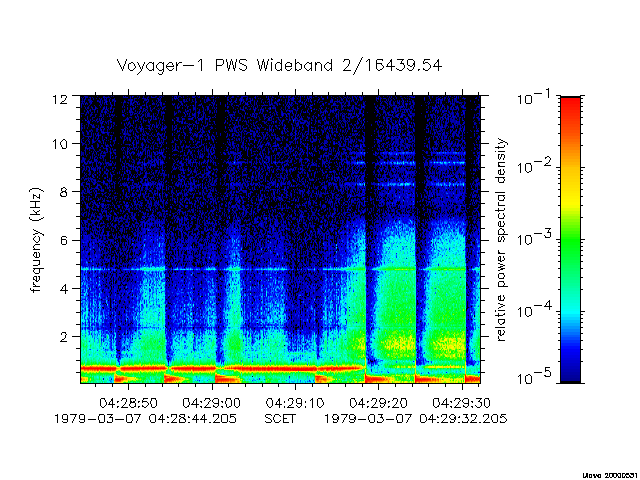
Task: Click the time tick label "04:29:20"
Action: [x=378, y=403]
